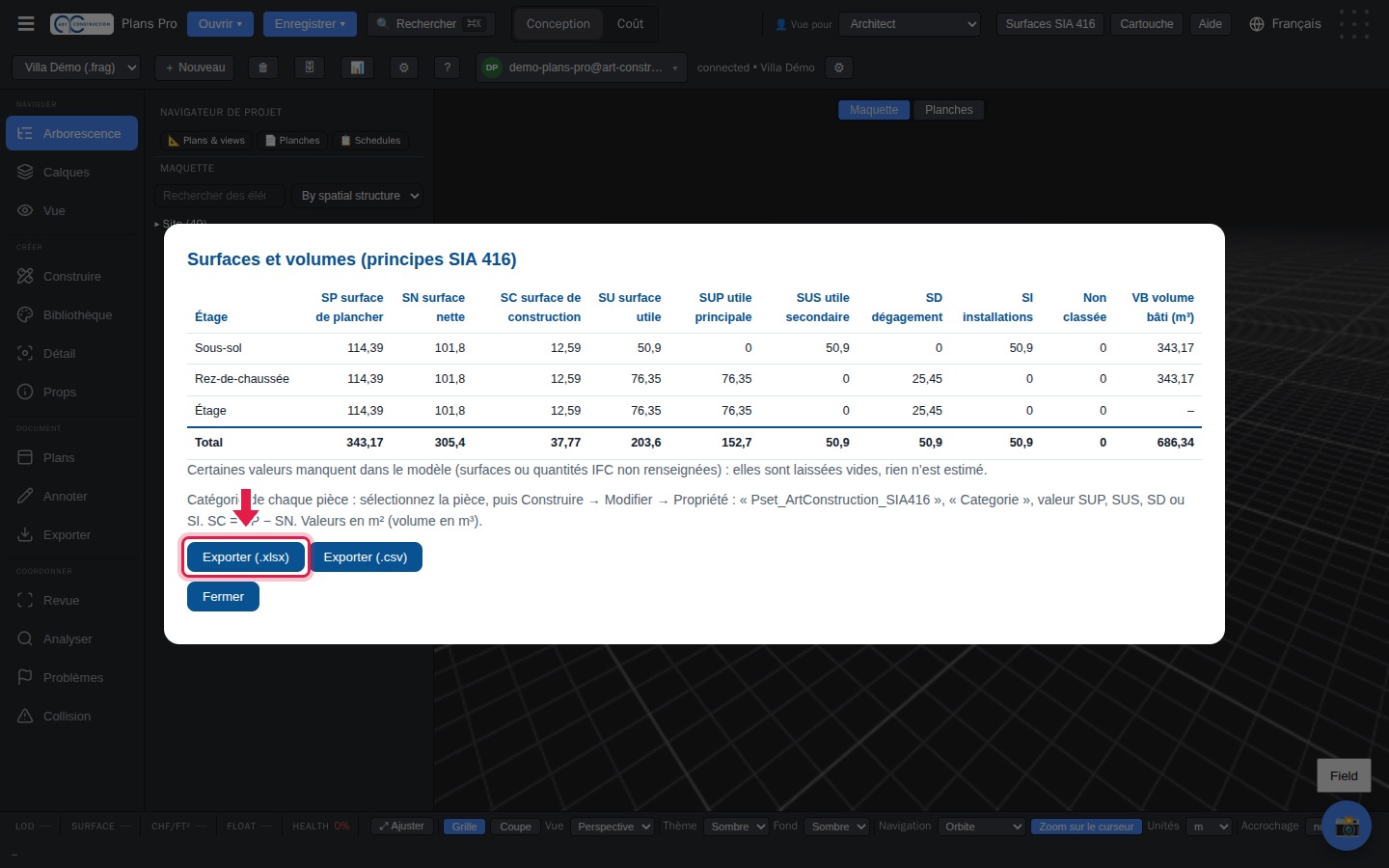Expand the Ouvrir dropdown button
1389x868 pixels.
(x=220, y=23)
